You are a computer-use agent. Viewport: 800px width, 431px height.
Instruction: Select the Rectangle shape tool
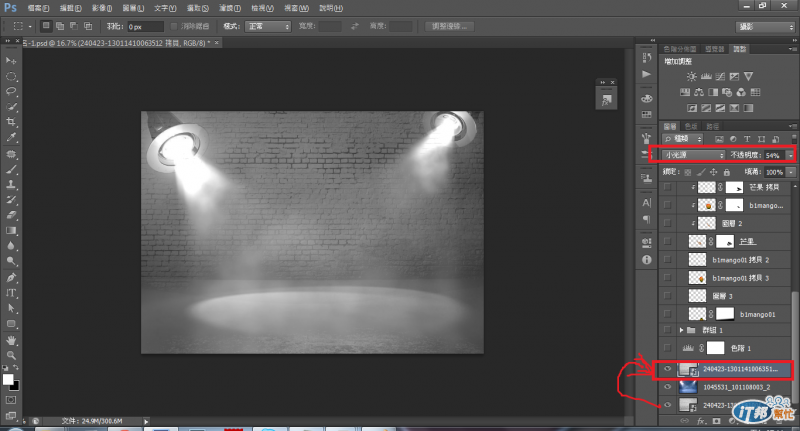pos(11,324)
